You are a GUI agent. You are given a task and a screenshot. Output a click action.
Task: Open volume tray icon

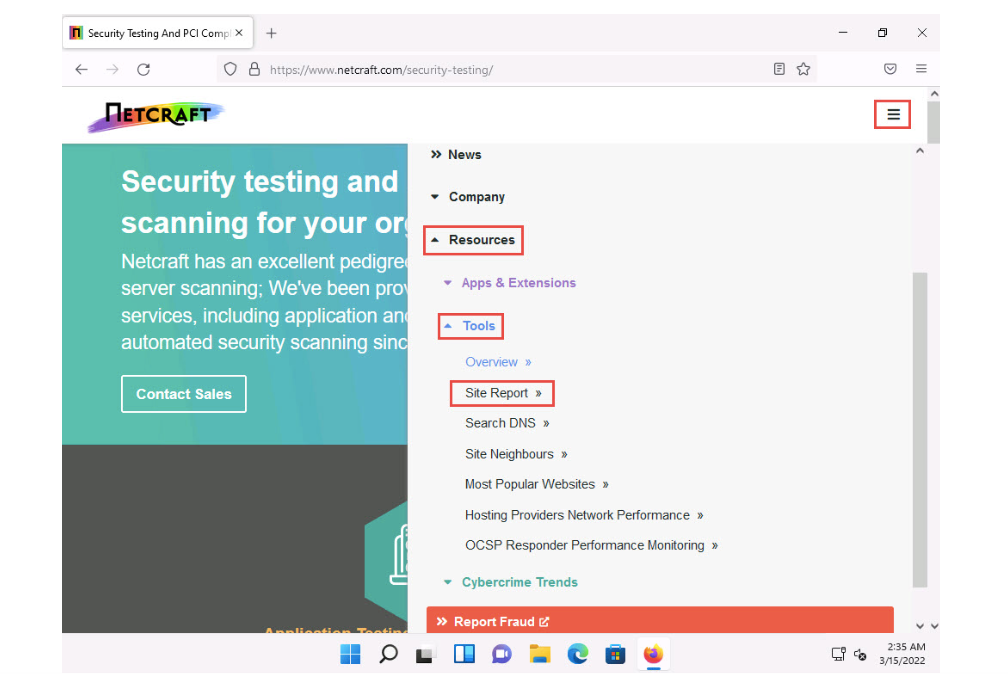[x=860, y=654]
